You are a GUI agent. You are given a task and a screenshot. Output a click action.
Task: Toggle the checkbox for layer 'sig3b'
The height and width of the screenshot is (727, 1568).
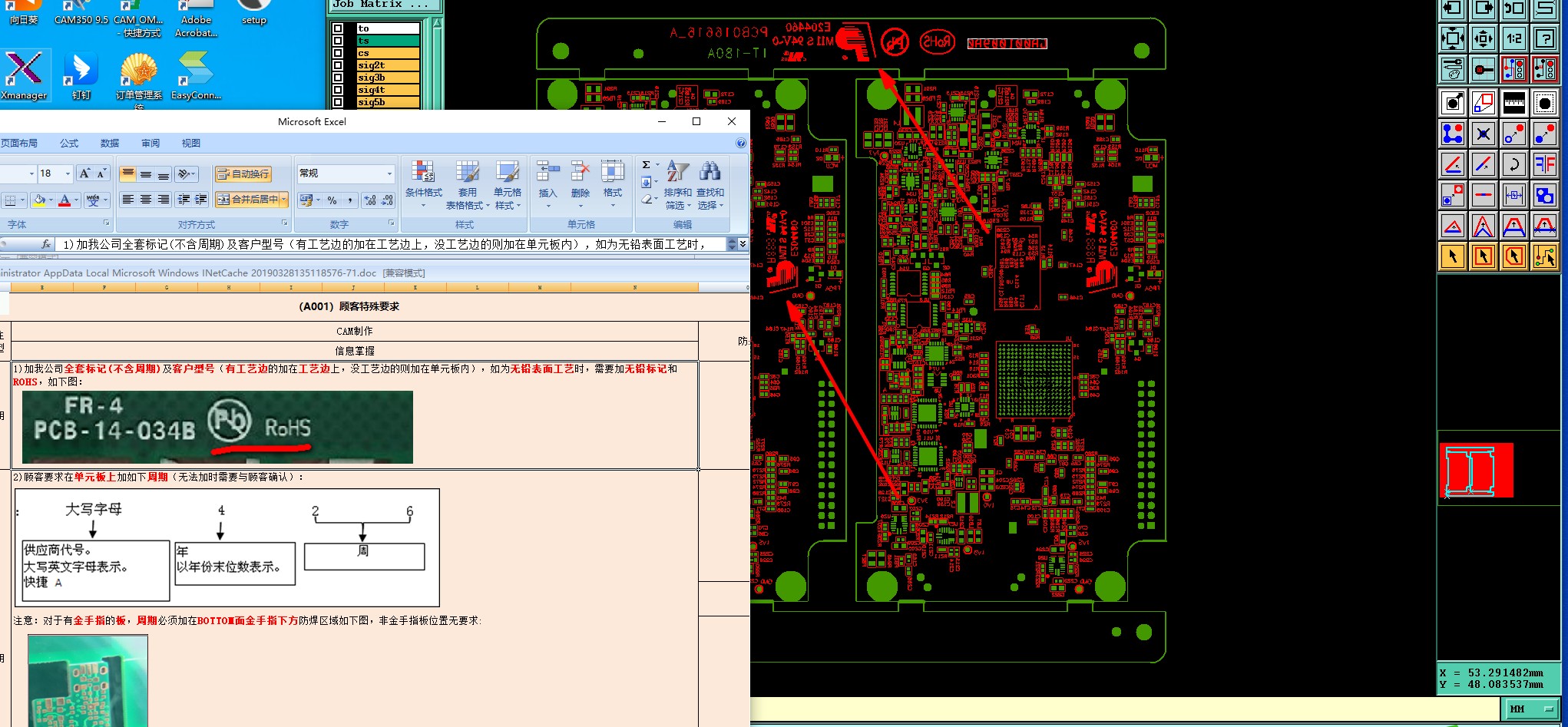tap(338, 78)
